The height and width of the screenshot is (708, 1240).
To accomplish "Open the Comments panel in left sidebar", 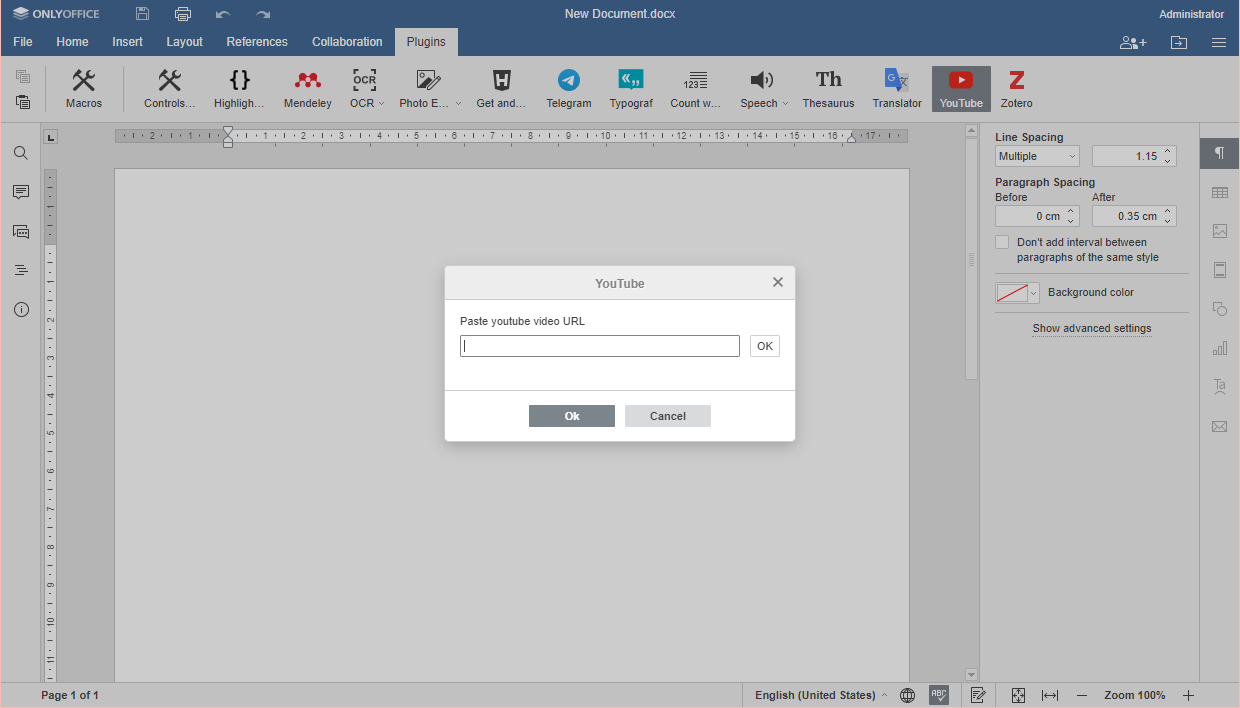I will pyautogui.click(x=21, y=192).
